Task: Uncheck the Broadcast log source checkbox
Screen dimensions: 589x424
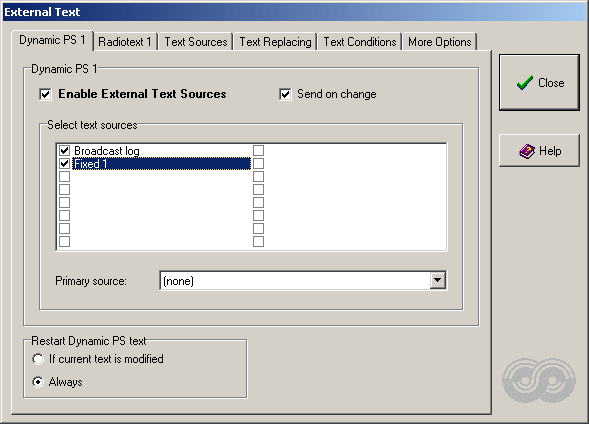Action: click(x=65, y=151)
